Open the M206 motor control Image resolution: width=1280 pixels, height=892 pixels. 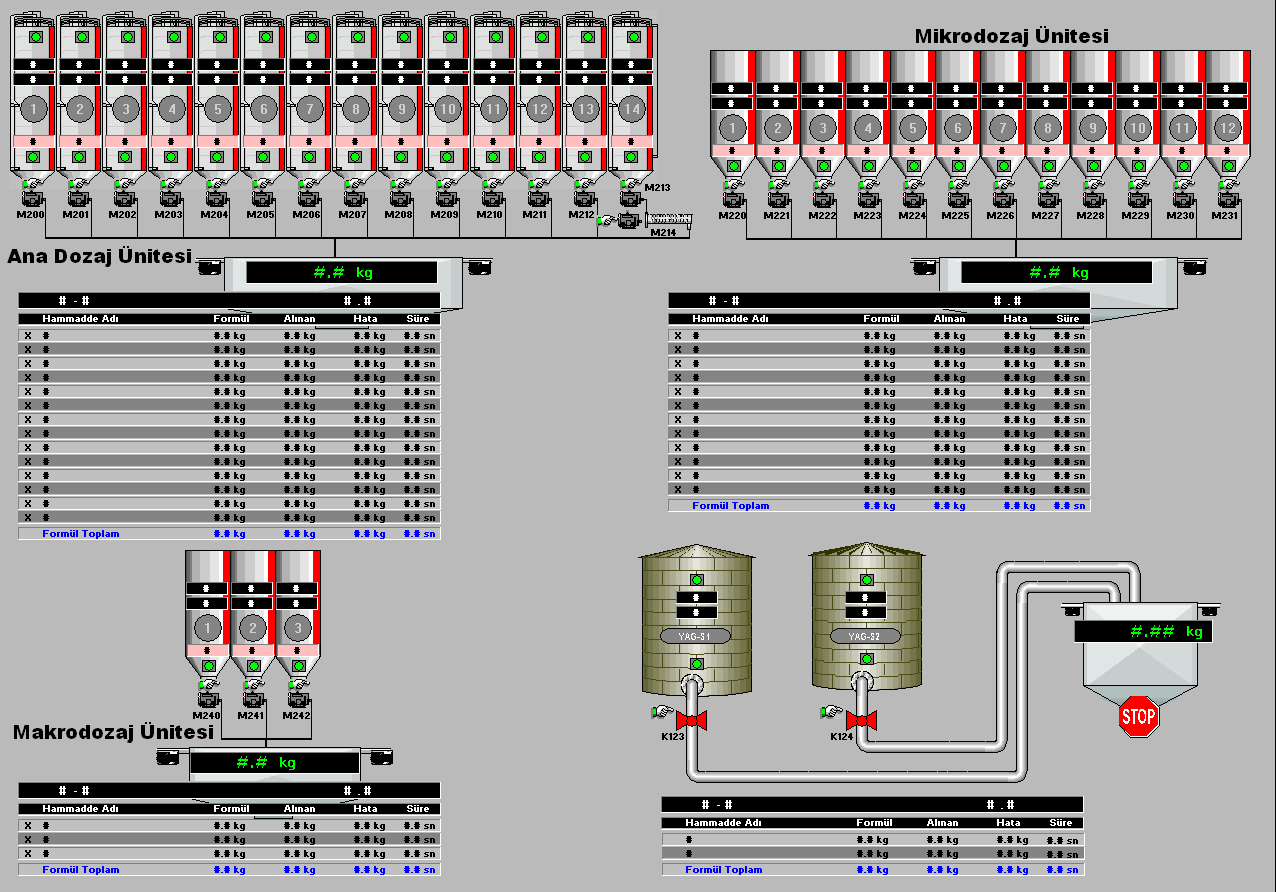coord(310,197)
